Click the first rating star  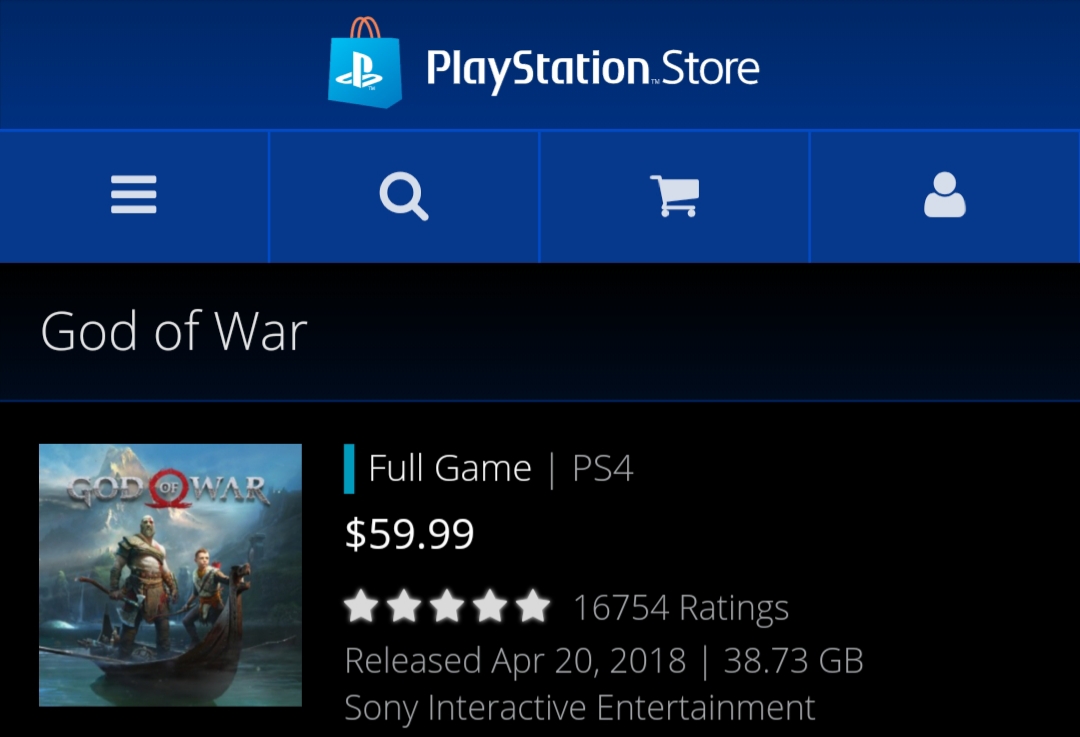point(361,606)
